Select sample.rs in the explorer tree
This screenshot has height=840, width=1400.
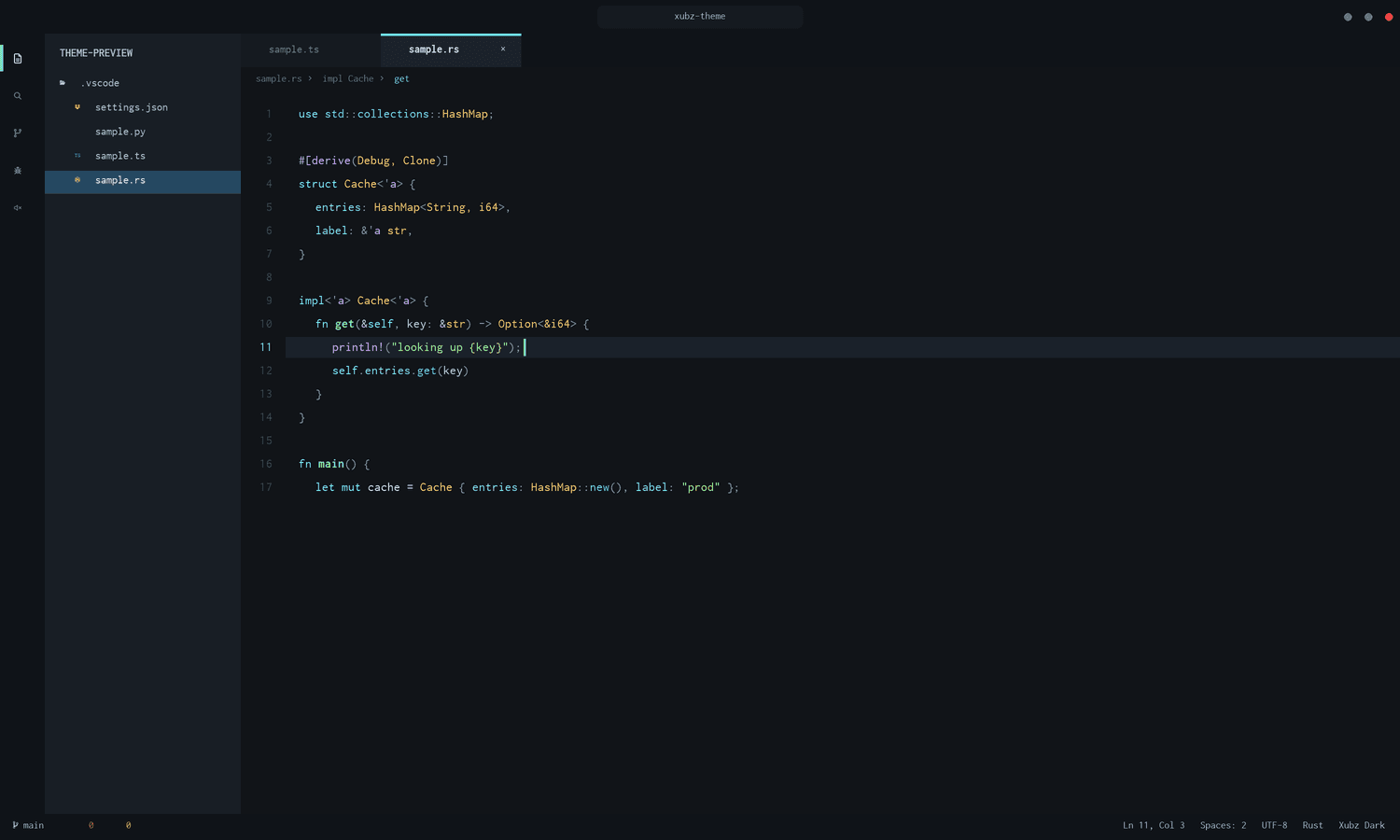pos(143,180)
